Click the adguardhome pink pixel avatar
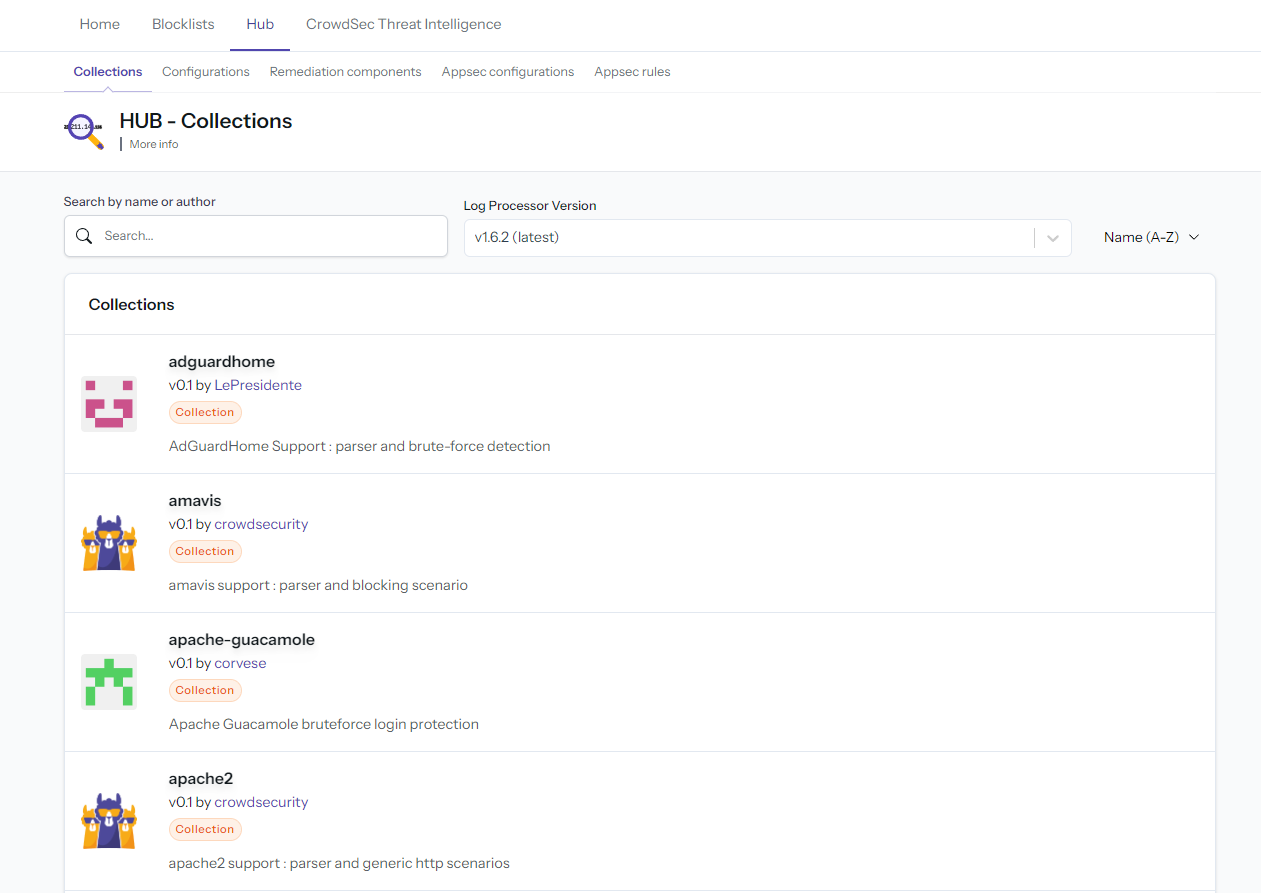1261x893 pixels. (x=109, y=404)
